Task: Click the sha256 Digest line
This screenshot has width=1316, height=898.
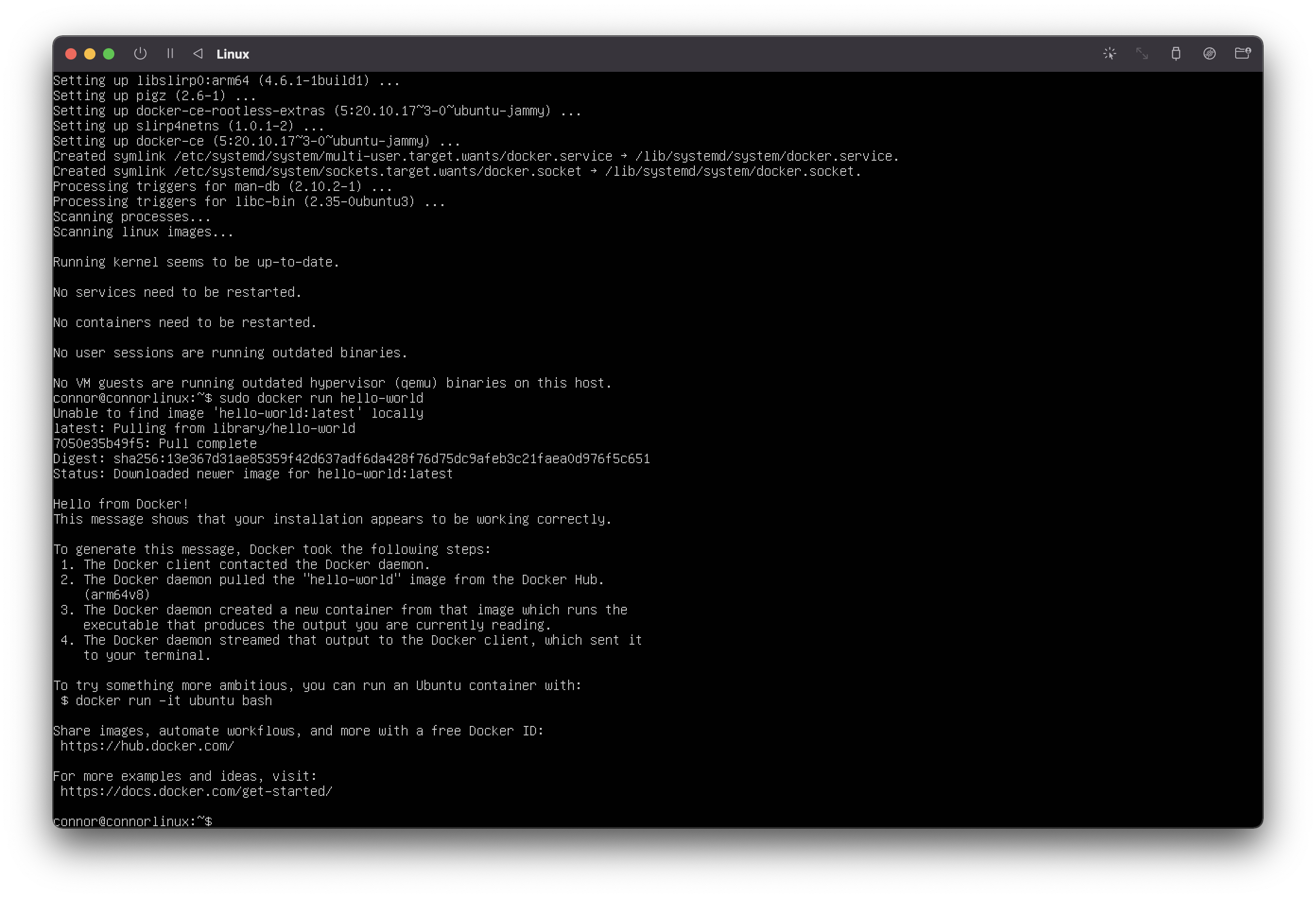Action: (351, 458)
